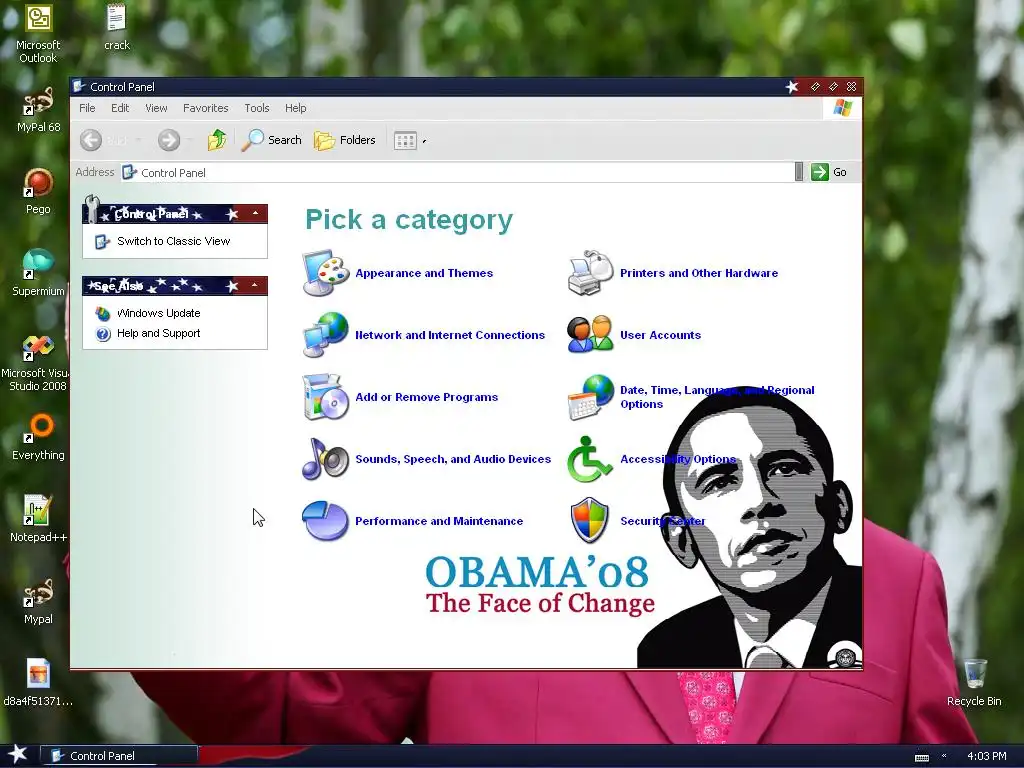The width and height of the screenshot is (1024, 768).
Task: Collapse the See Also sidebar section
Action: [255, 285]
